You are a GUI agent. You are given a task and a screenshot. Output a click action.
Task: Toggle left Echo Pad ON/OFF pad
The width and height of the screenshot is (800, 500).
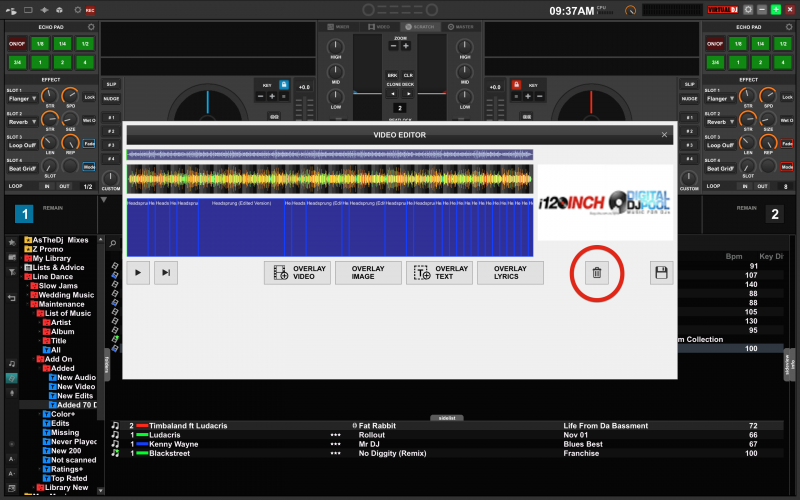click(x=17, y=44)
